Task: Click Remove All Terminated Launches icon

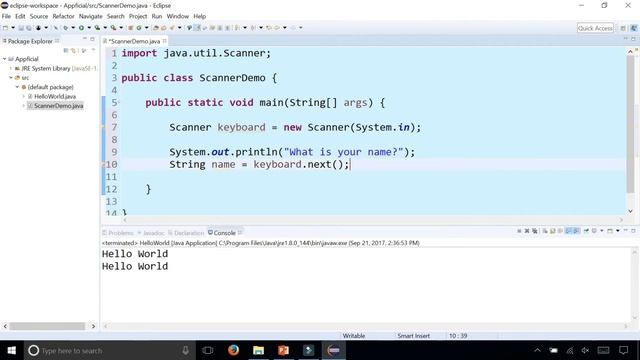Action: [x=535, y=231]
